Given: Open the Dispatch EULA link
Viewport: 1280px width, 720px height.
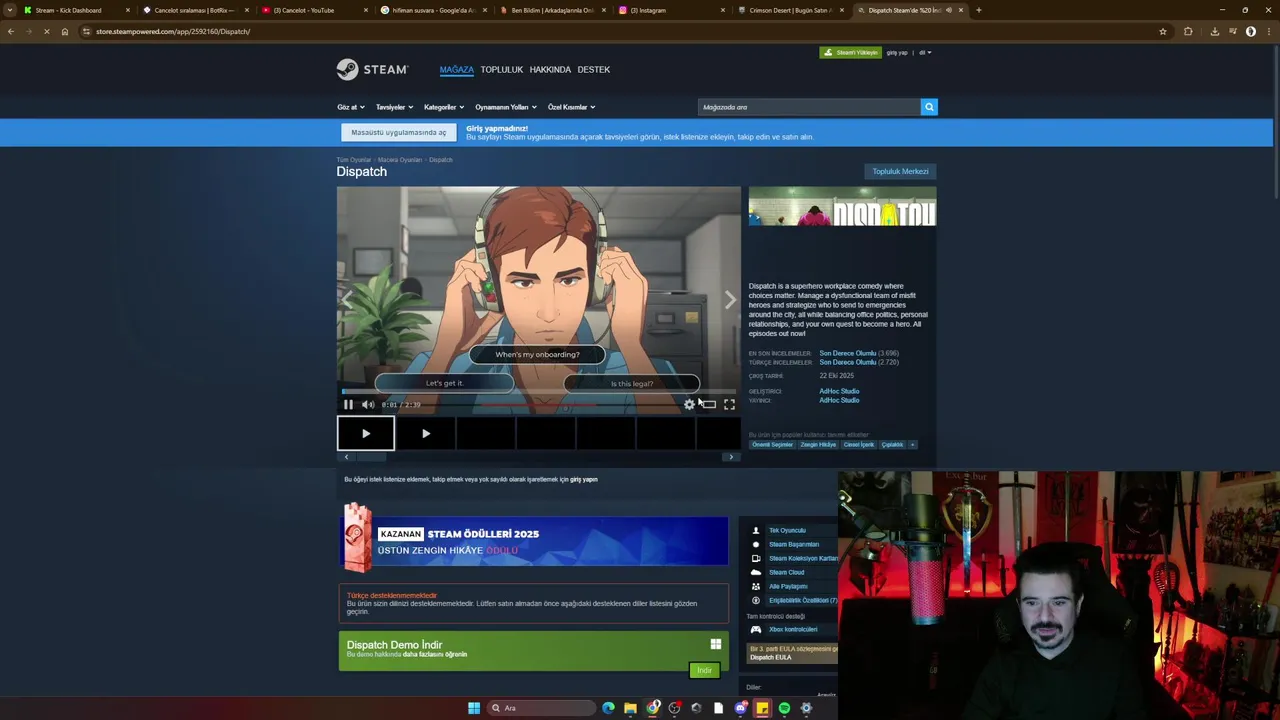Looking at the screenshot, I should pyautogui.click(x=771, y=657).
